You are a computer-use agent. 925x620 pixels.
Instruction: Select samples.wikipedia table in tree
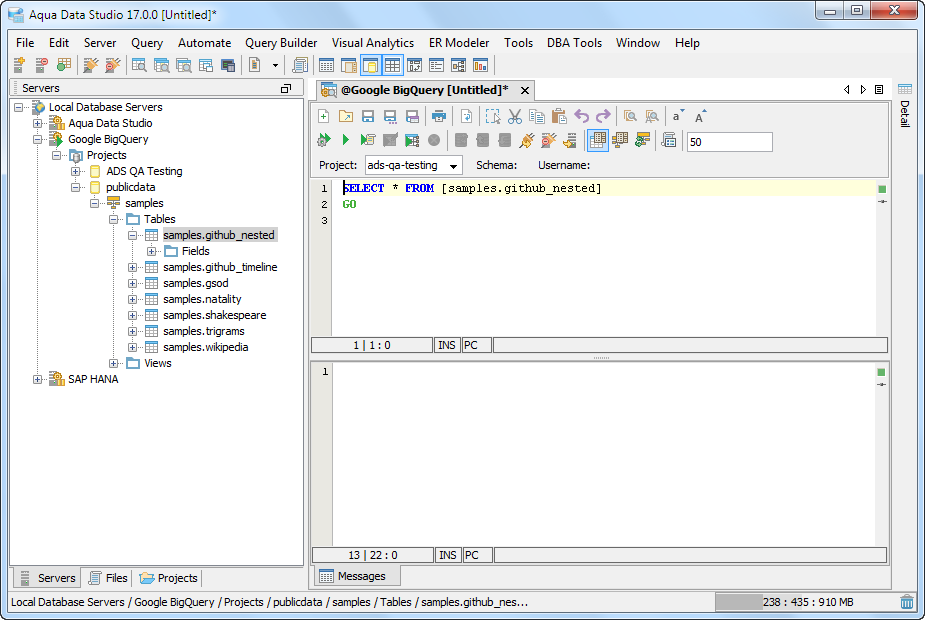[205, 347]
